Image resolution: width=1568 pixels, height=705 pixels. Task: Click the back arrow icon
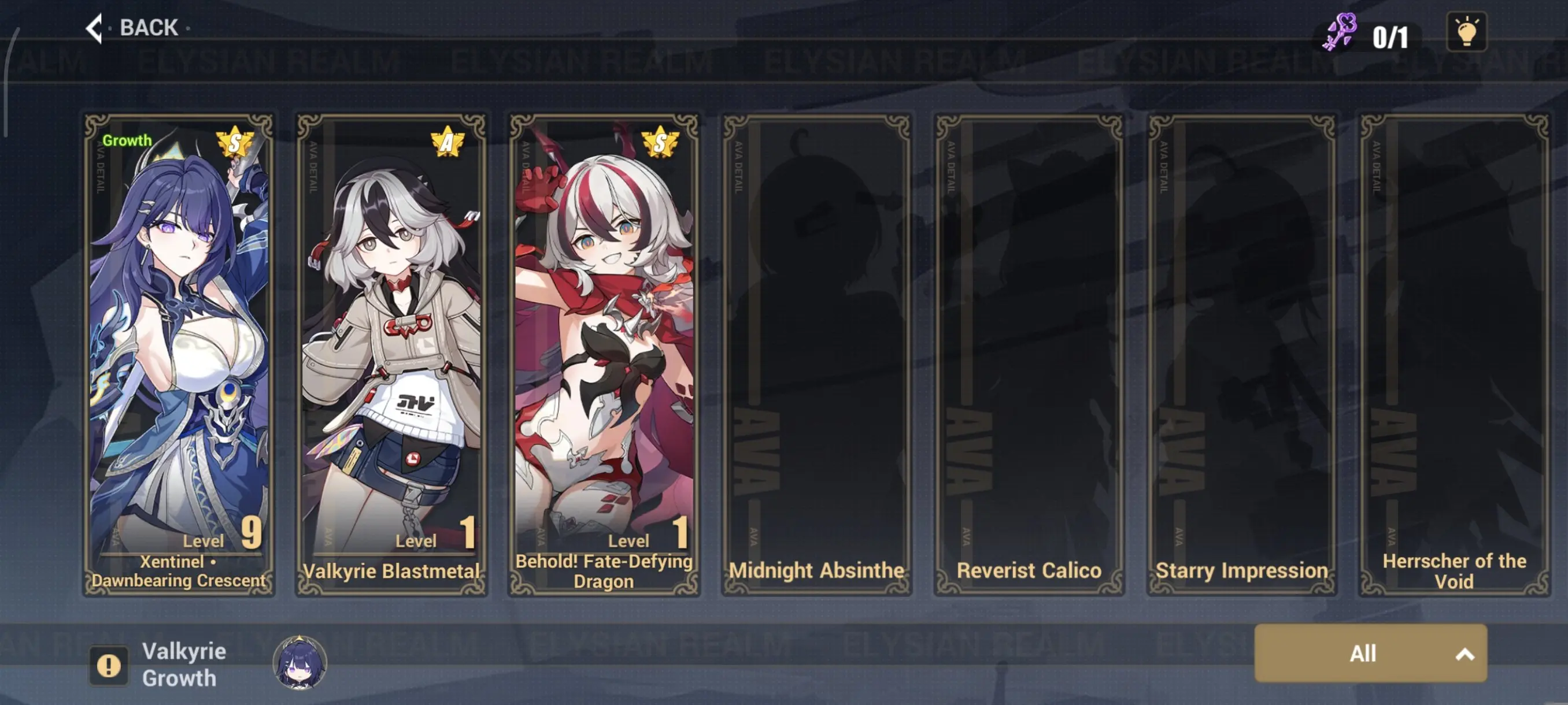tap(94, 28)
